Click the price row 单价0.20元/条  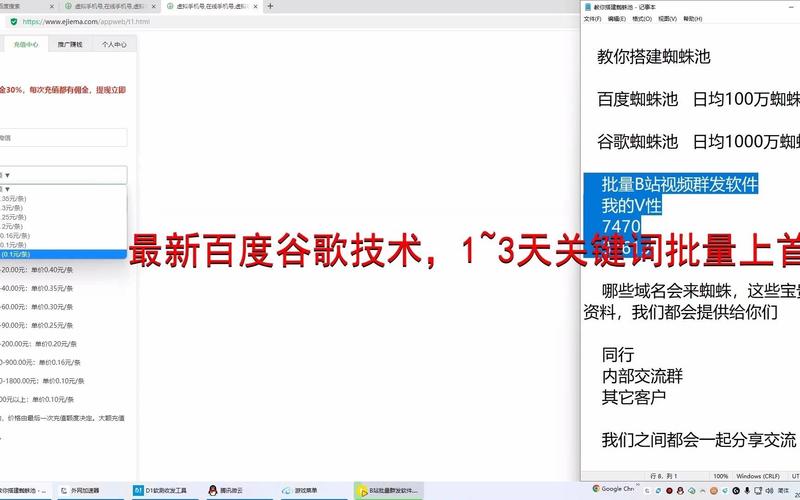point(39,344)
